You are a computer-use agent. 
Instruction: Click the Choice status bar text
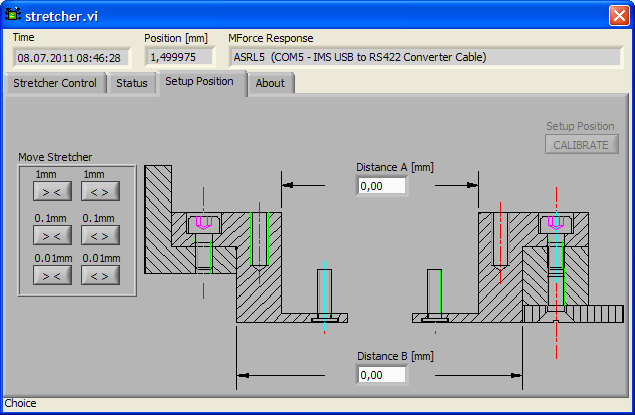pyautogui.click(x=20, y=403)
